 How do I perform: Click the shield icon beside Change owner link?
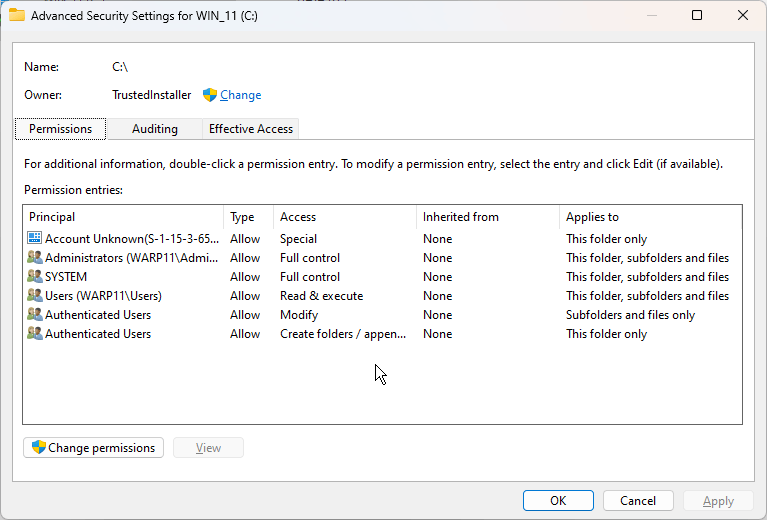(210, 95)
